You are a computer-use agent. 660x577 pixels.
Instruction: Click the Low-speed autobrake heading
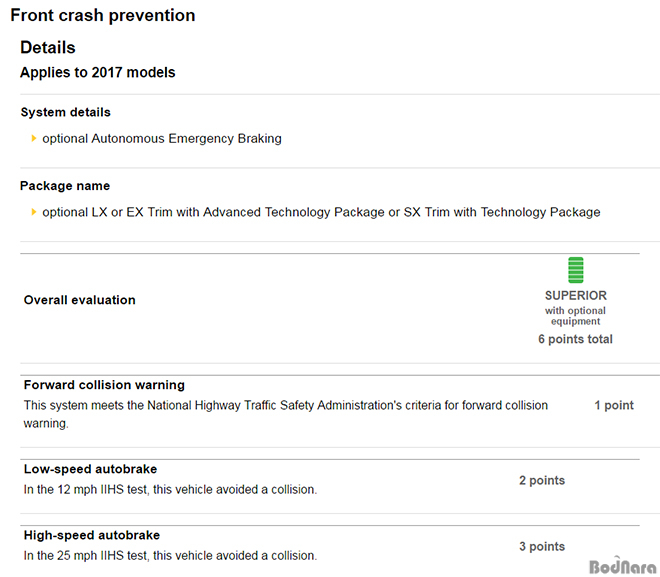tap(90, 469)
